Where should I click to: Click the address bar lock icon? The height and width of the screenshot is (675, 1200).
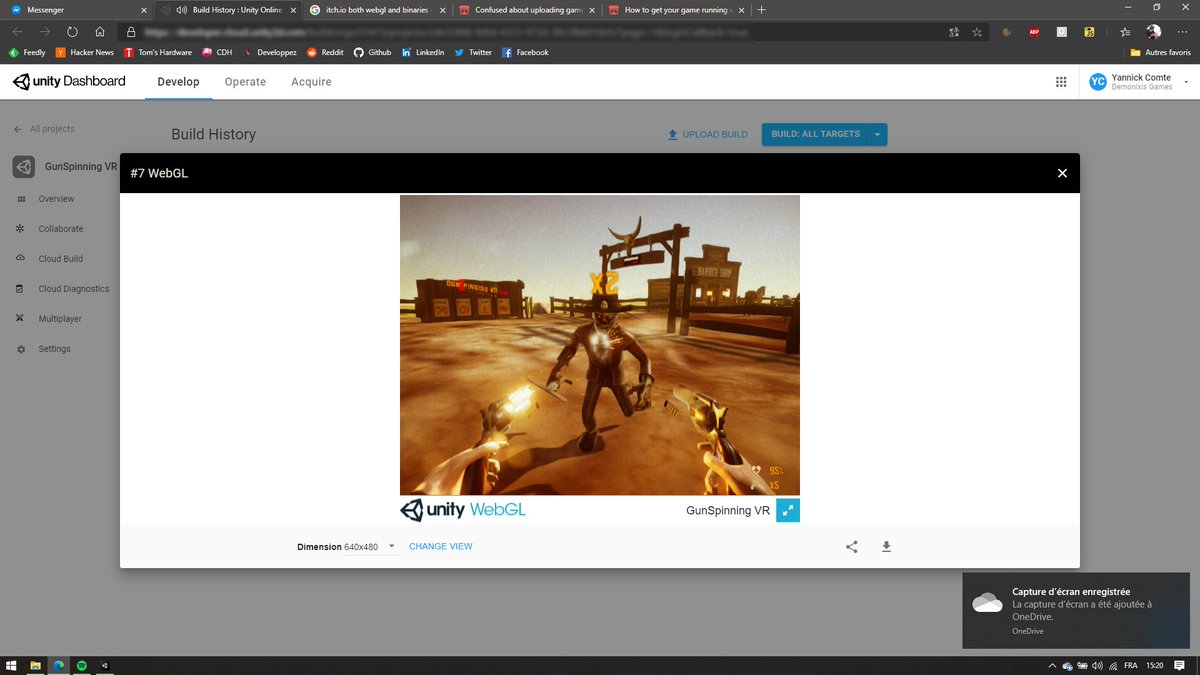point(132,32)
